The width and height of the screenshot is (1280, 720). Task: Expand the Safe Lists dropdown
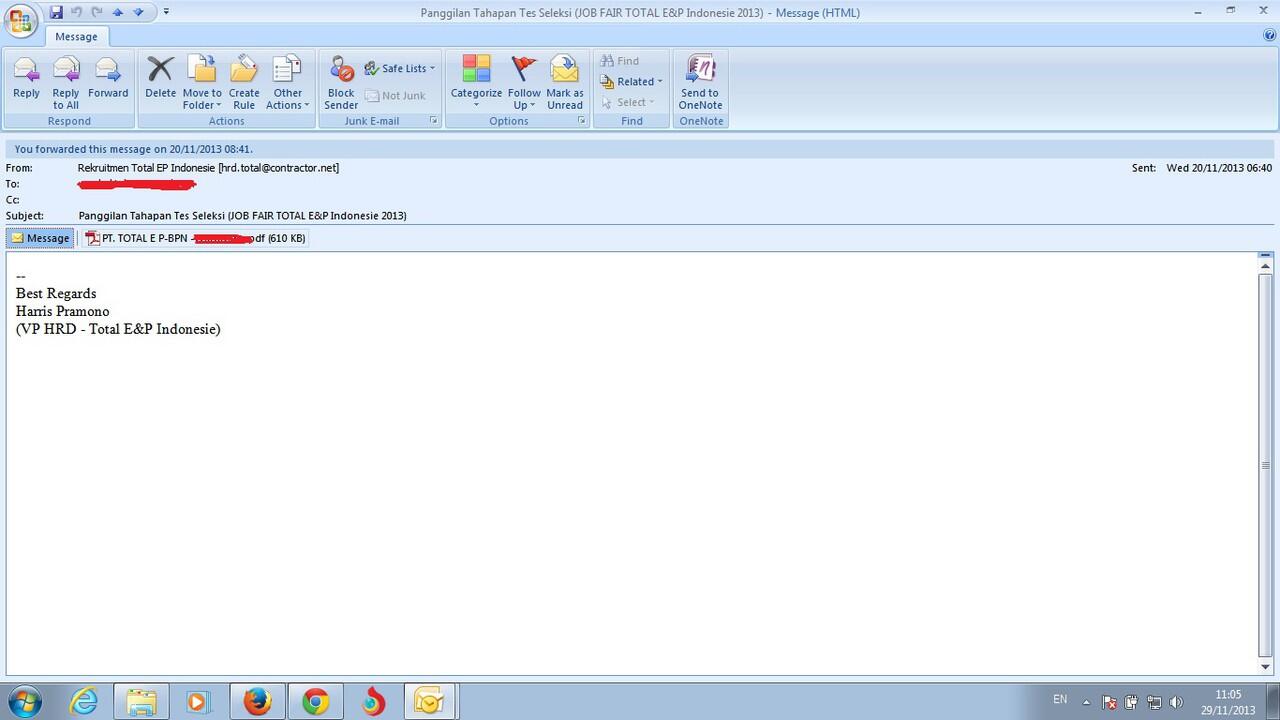click(400, 68)
